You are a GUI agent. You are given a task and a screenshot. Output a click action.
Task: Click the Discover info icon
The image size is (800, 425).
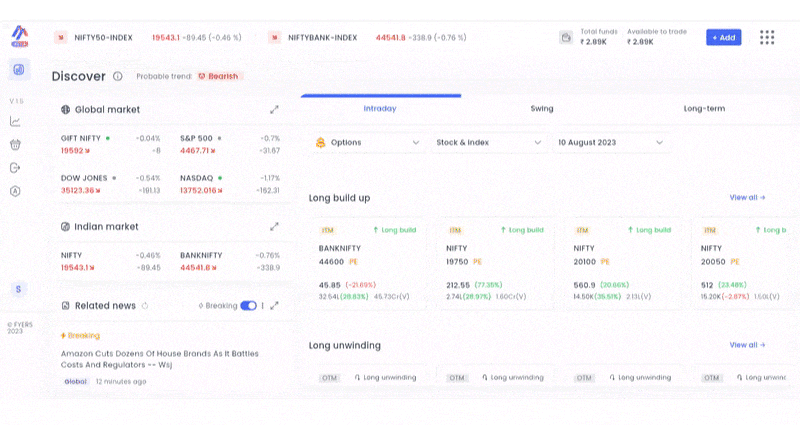coord(118,77)
